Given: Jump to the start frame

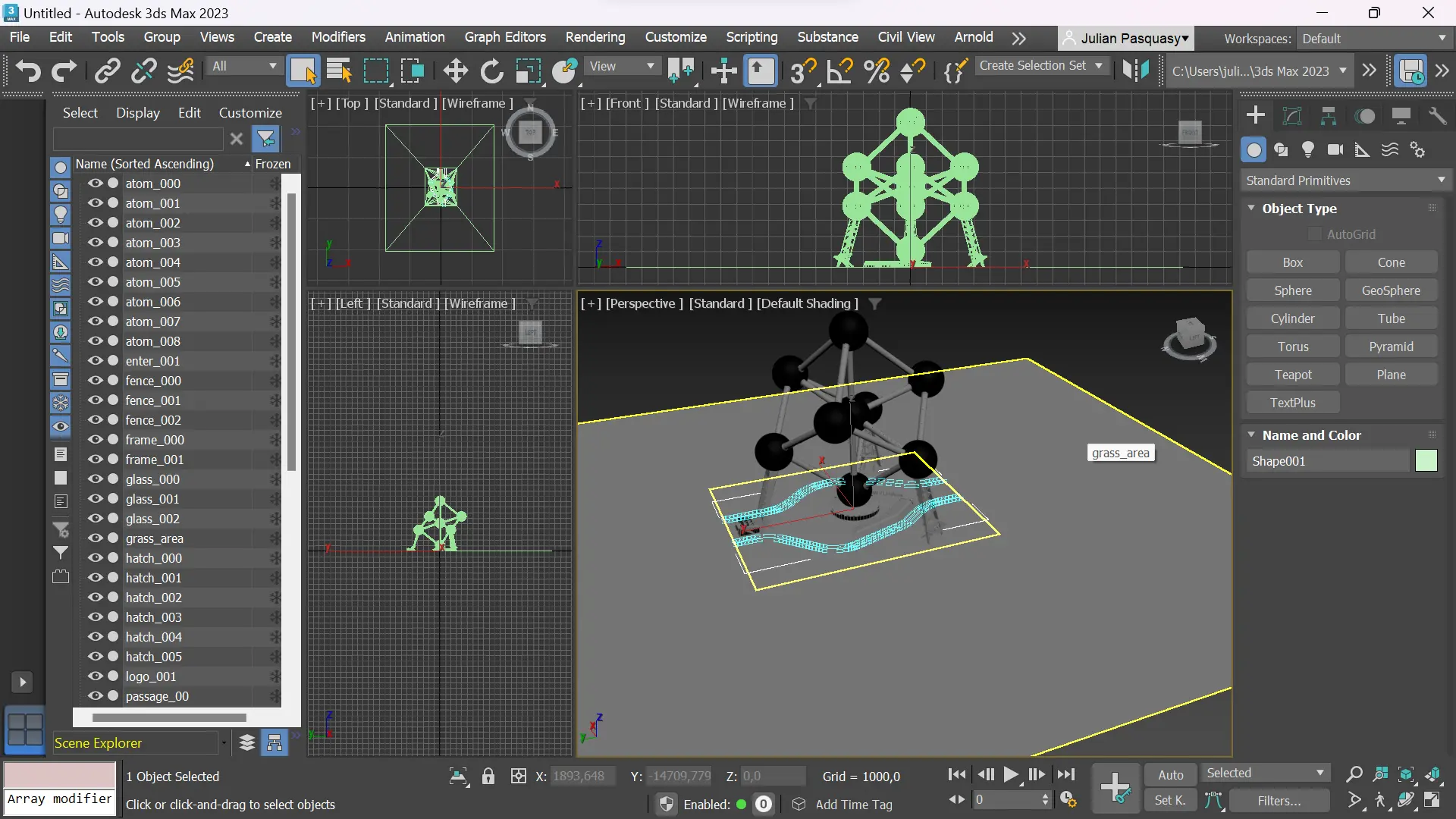Looking at the screenshot, I should tap(957, 775).
